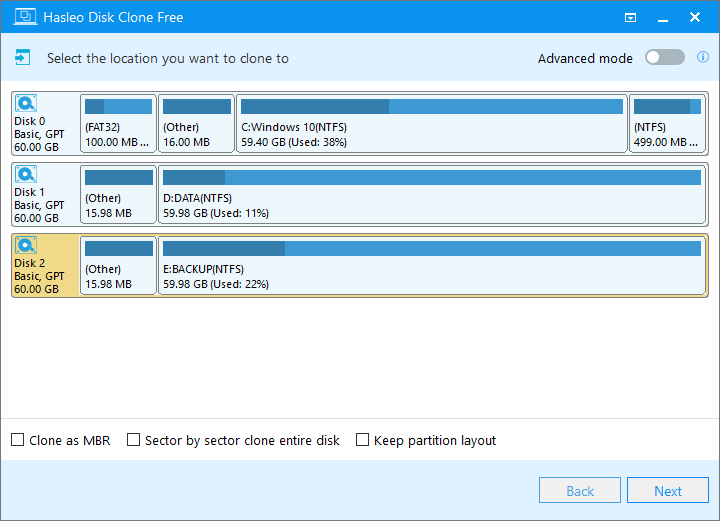
Task: Click the Hasleo Disk Clone app logo icon
Action: pyautogui.click(x=25, y=17)
